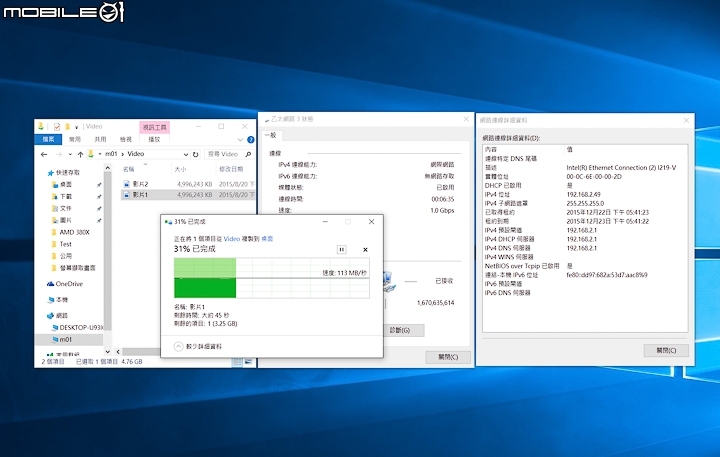This screenshot has width=720, height=457.
Task: Open the 播放 (Play) ribbon tab
Action: [x=154, y=139]
